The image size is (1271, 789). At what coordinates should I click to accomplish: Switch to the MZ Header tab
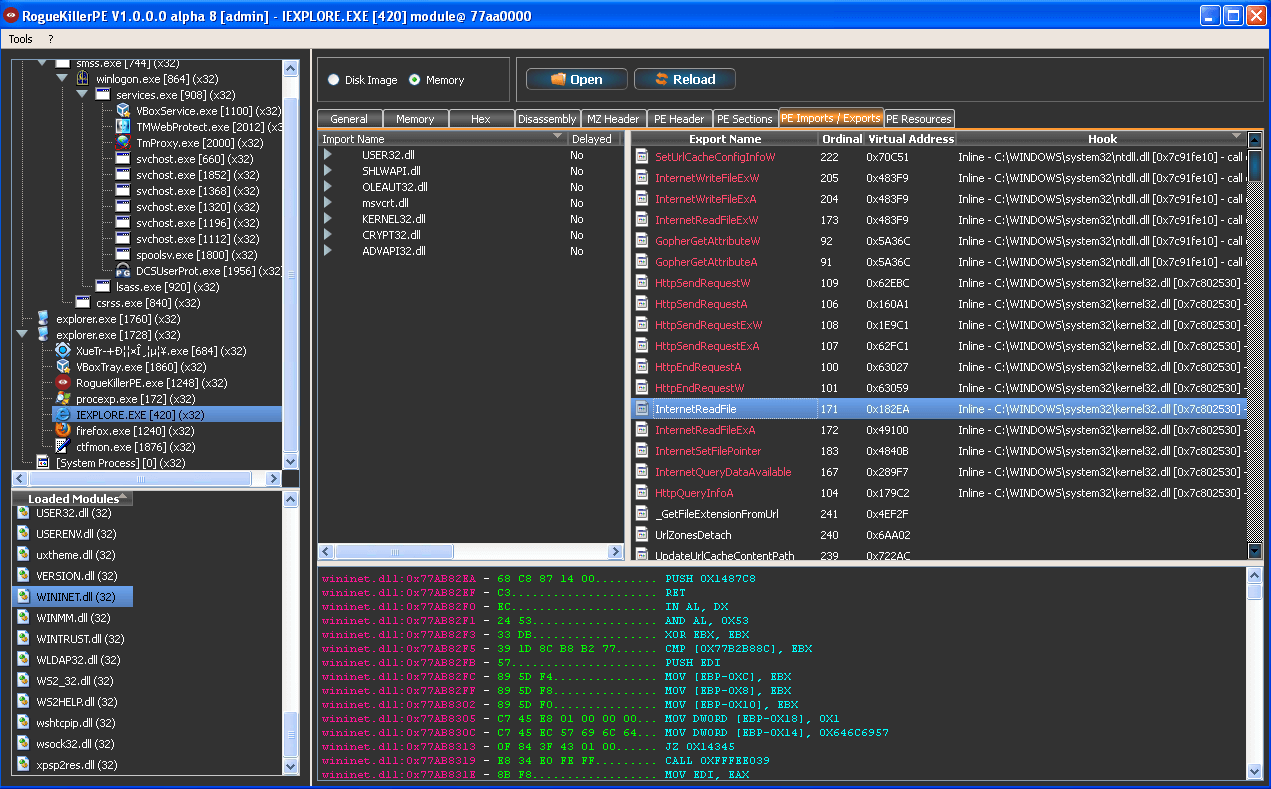coord(614,119)
